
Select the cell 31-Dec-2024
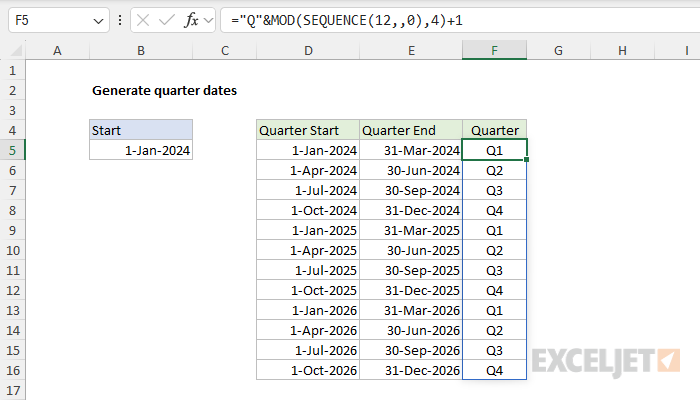tap(411, 210)
